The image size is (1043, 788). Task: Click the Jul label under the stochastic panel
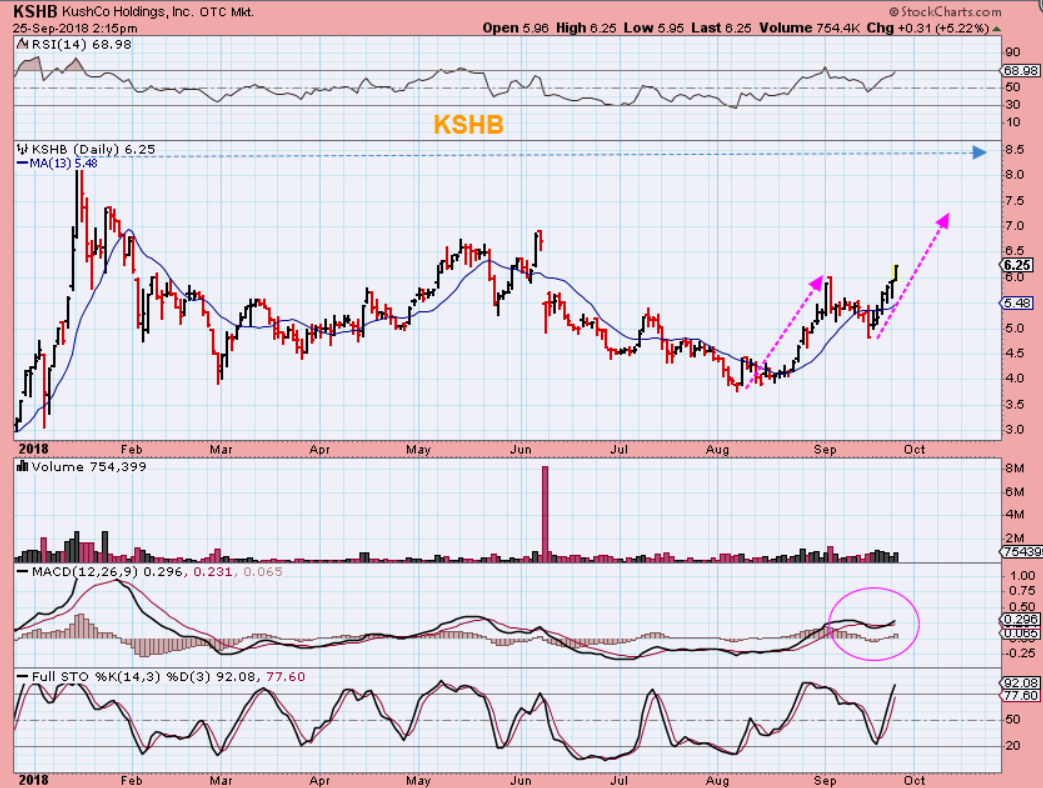tap(619, 781)
